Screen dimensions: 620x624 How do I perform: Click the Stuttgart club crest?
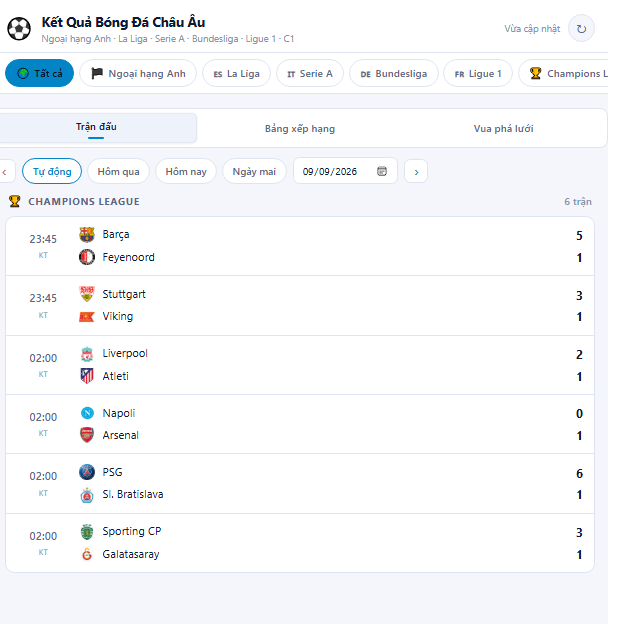[x=87, y=294]
